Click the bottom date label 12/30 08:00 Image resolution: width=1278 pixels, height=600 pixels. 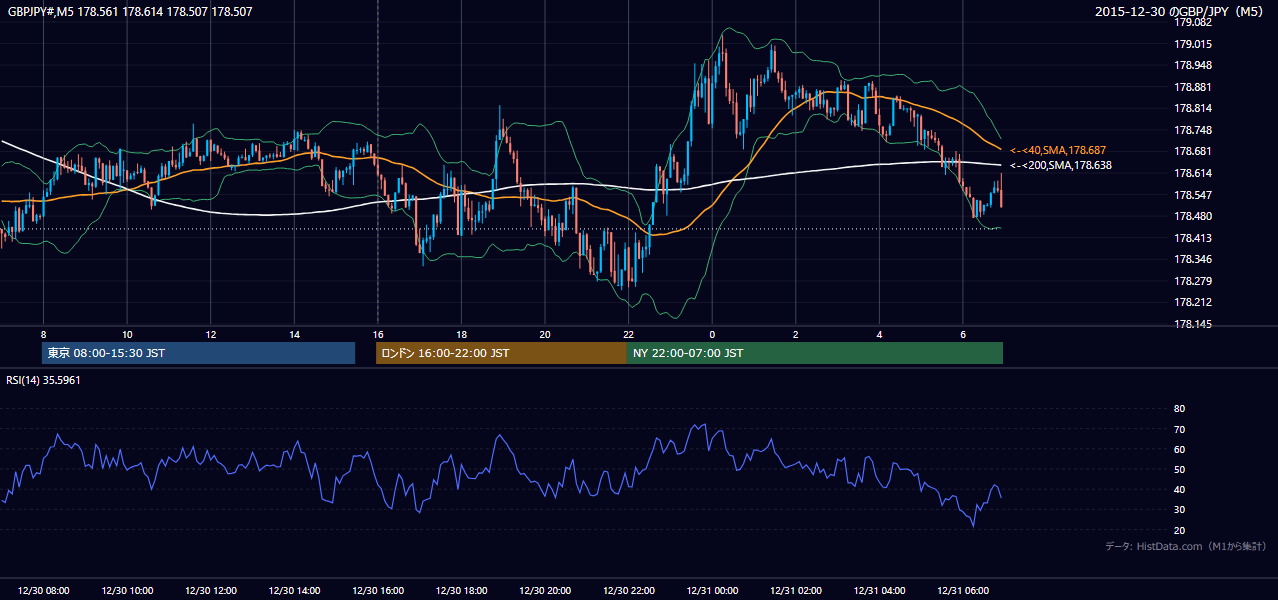tap(43, 591)
